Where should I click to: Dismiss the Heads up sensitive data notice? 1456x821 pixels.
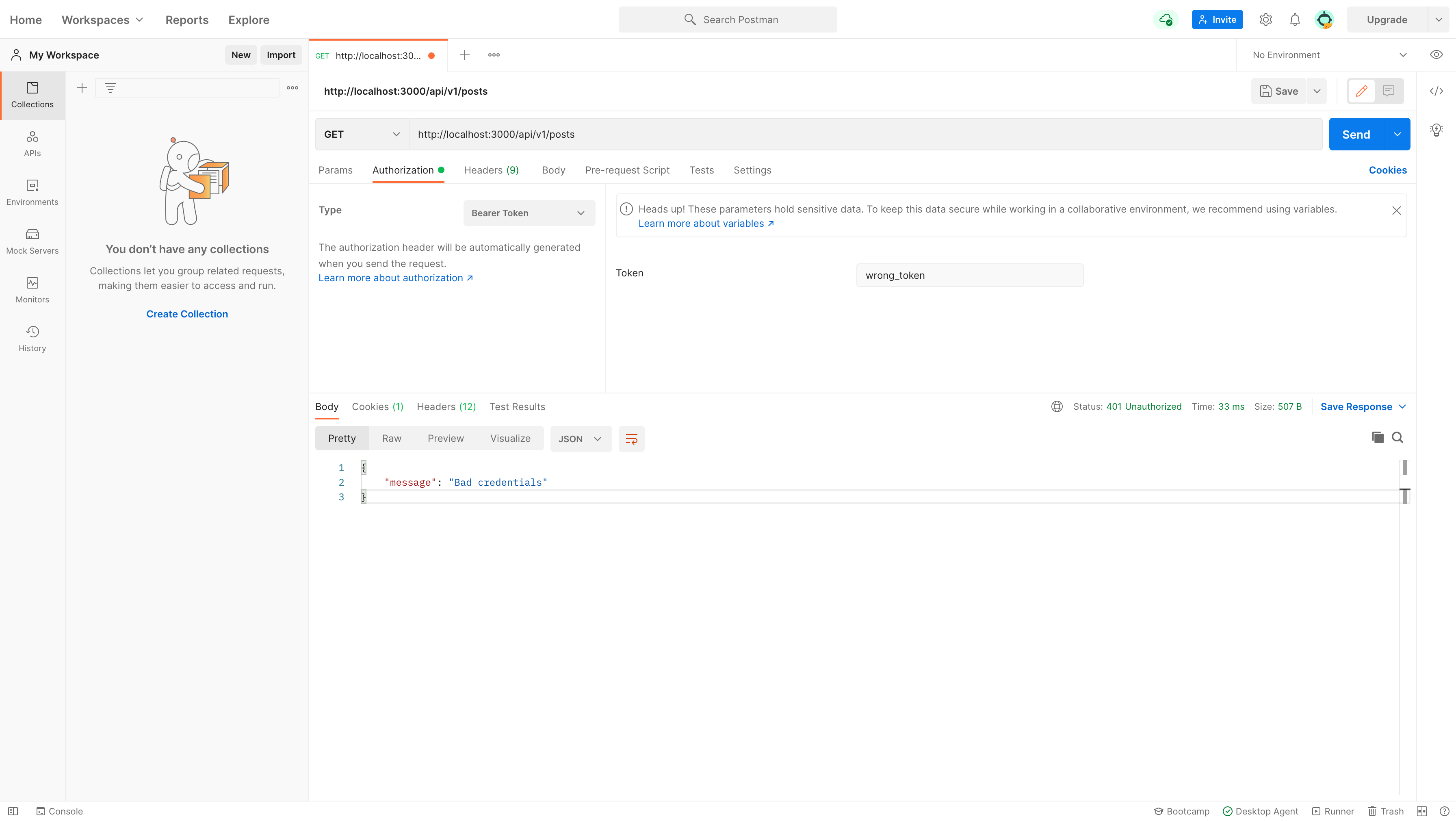[1397, 211]
